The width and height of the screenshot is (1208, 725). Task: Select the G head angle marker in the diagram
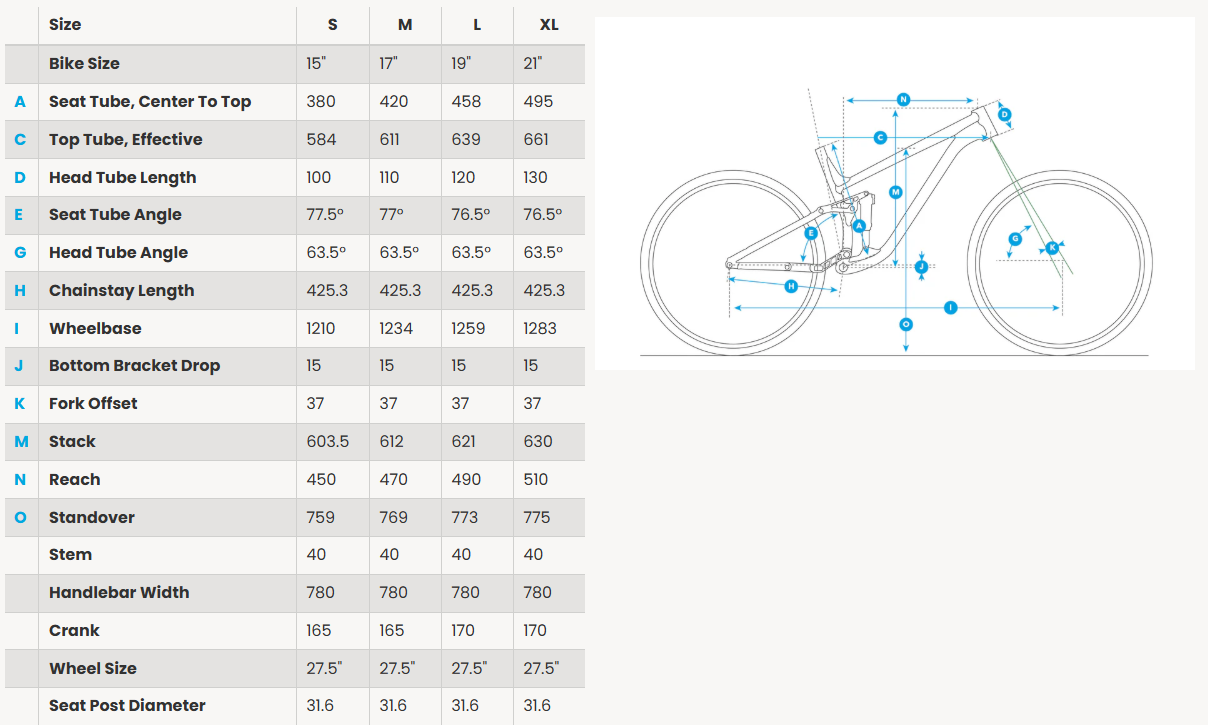point(1015,238)
